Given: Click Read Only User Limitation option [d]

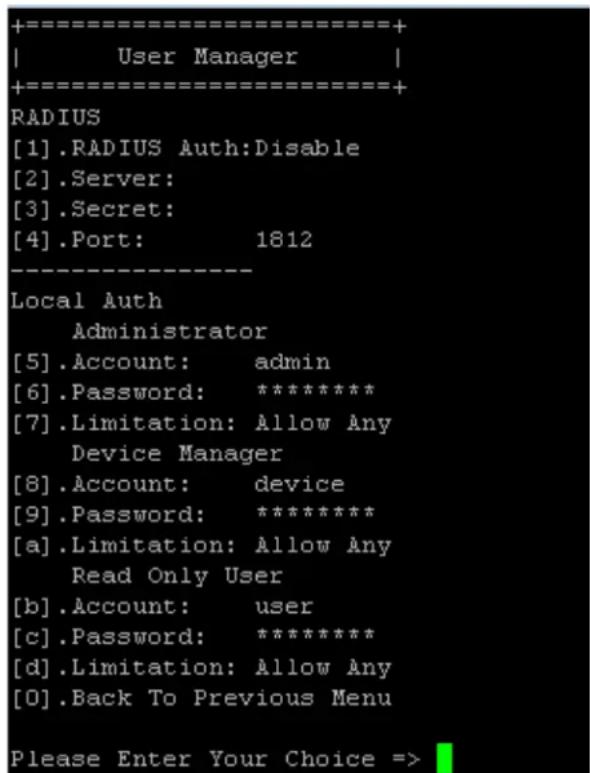Looking at the screenshot, I should tap(201, 668).
